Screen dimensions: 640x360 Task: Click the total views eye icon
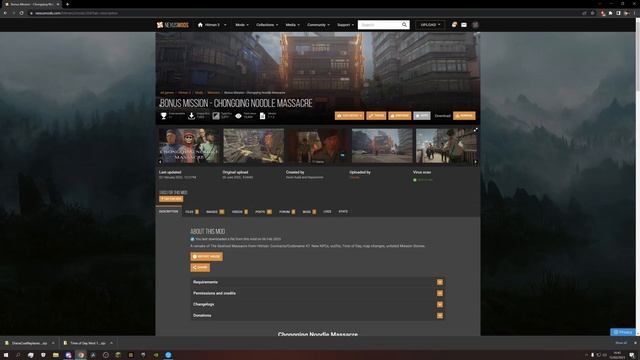click(238, 116)
